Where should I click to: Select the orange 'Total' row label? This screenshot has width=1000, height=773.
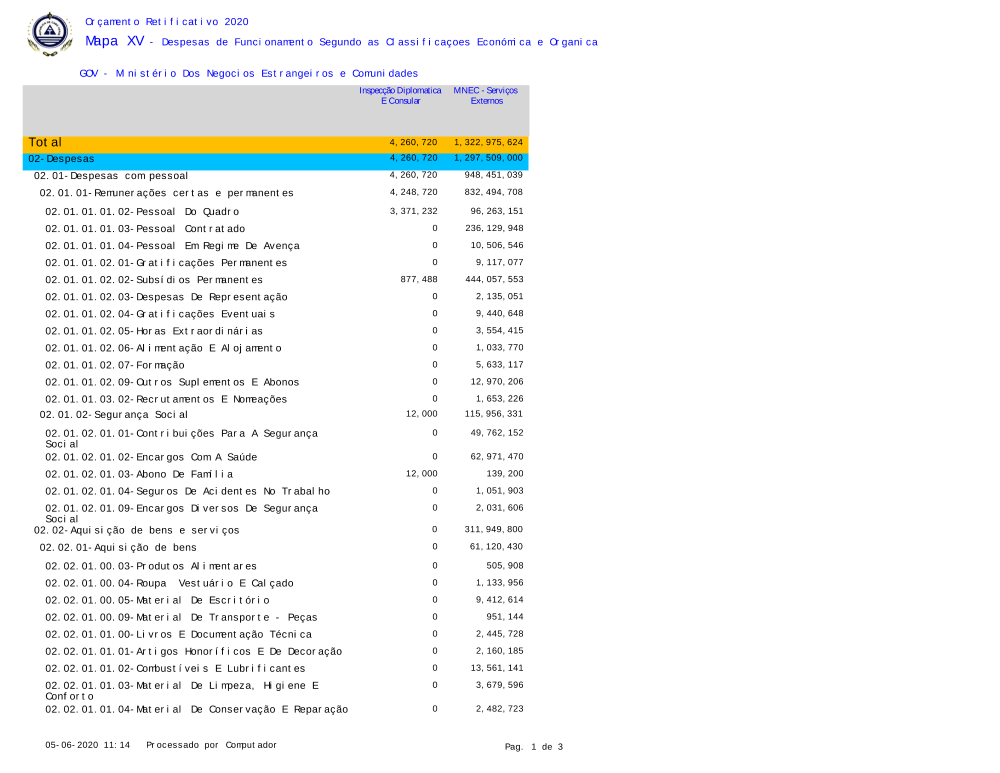[x=45, y=143]
